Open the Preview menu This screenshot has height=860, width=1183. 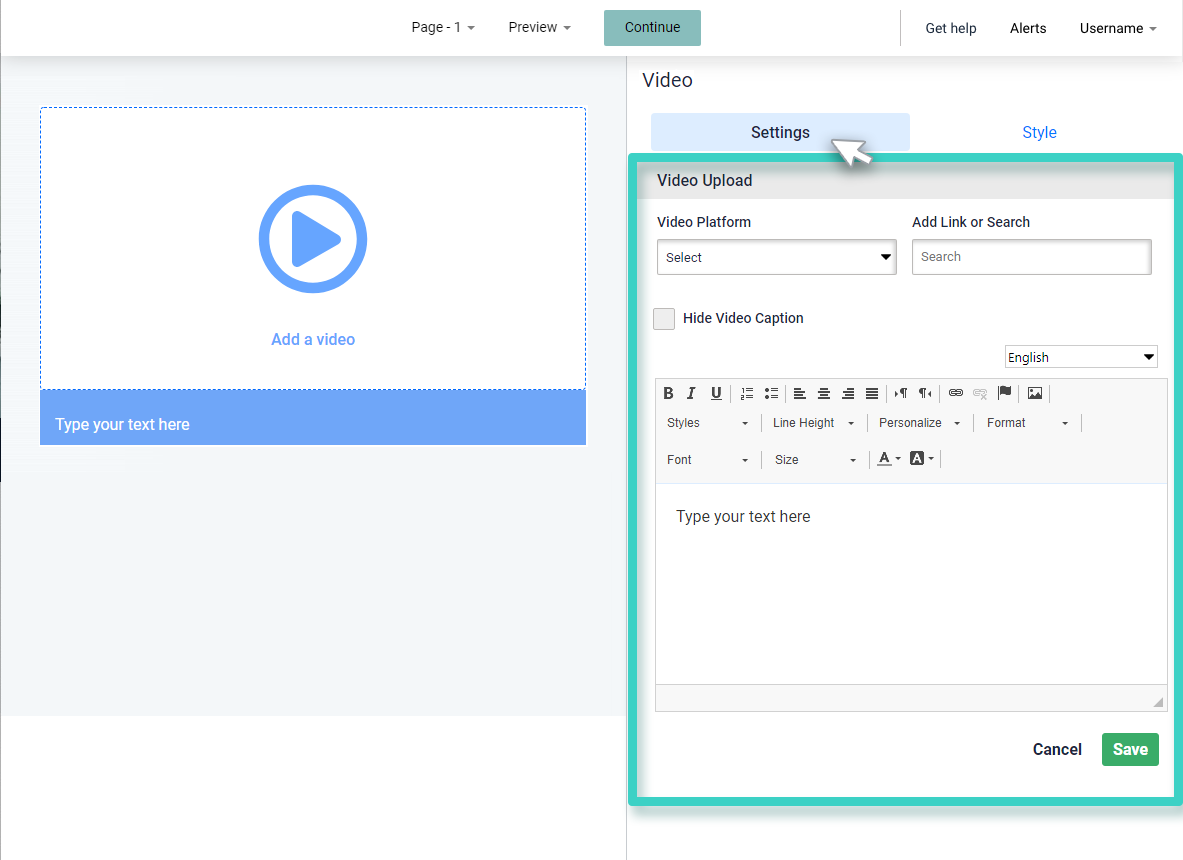[539, 27]
